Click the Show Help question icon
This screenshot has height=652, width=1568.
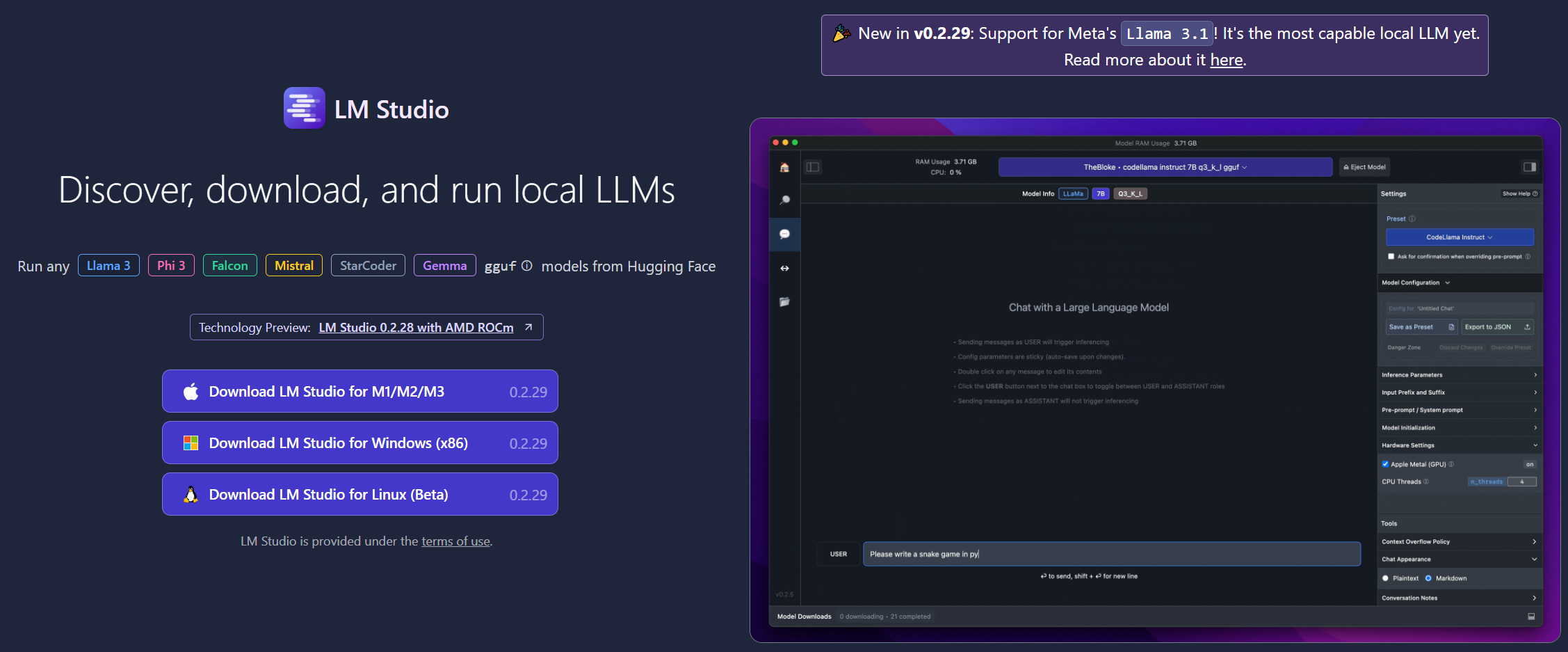[1535, 193]
